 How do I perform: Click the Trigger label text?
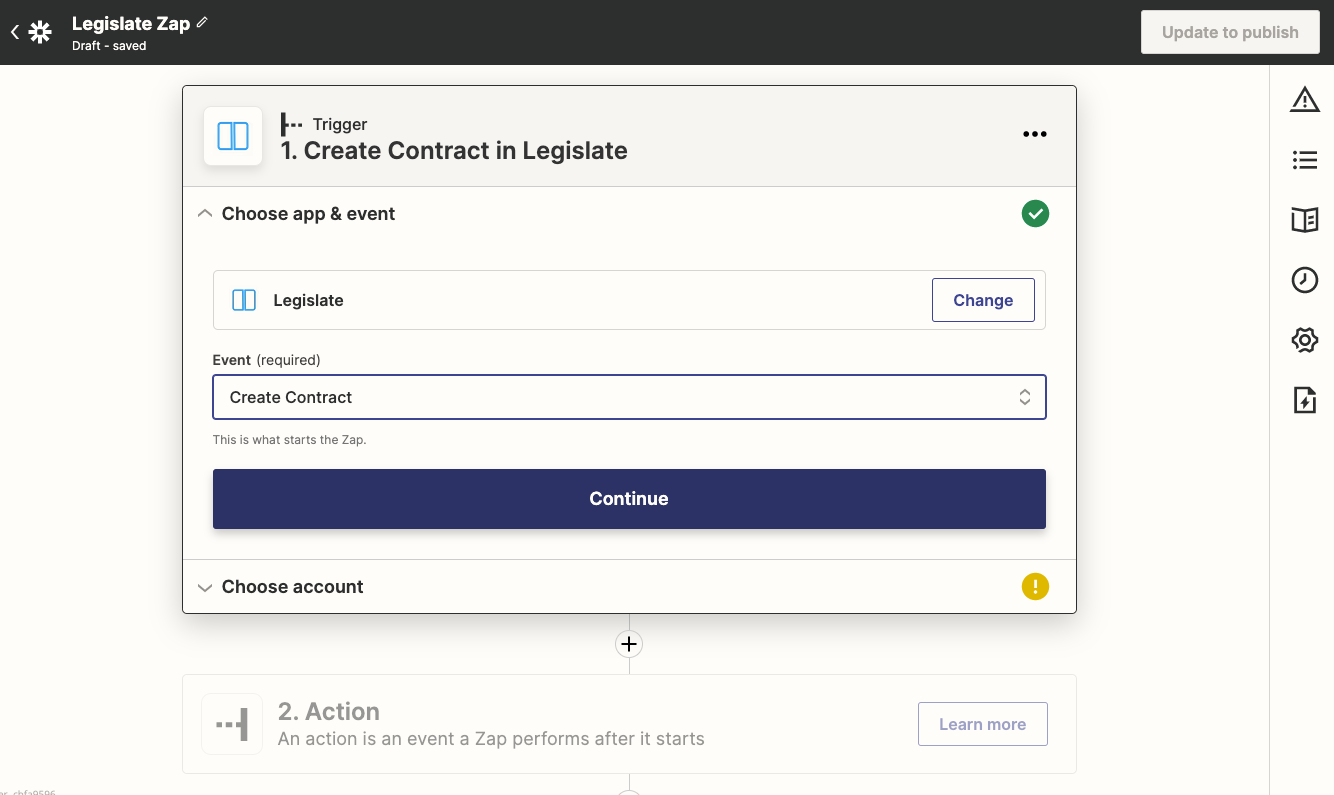pos(340,124)
